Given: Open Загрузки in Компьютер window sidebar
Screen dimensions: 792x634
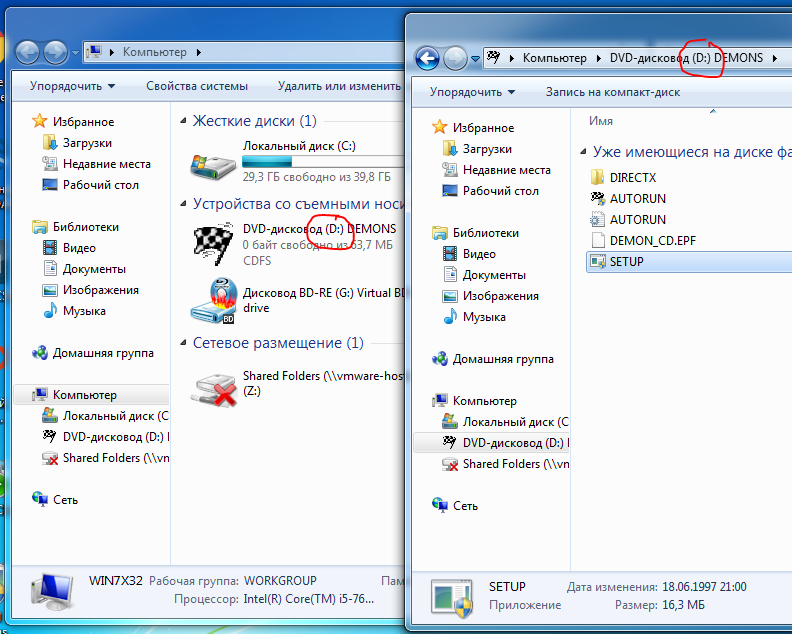Looking at the screenshot, I should [87, 143].
